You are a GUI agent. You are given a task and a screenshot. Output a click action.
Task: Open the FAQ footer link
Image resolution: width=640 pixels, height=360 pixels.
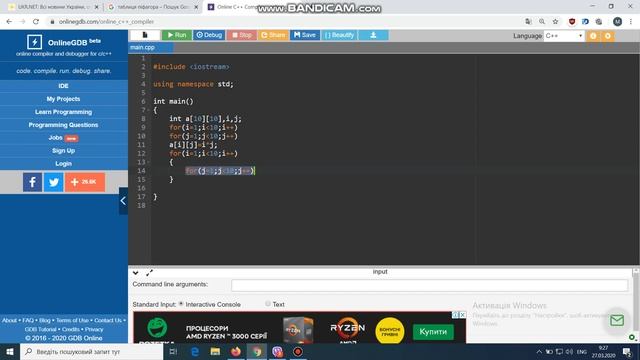28,320
